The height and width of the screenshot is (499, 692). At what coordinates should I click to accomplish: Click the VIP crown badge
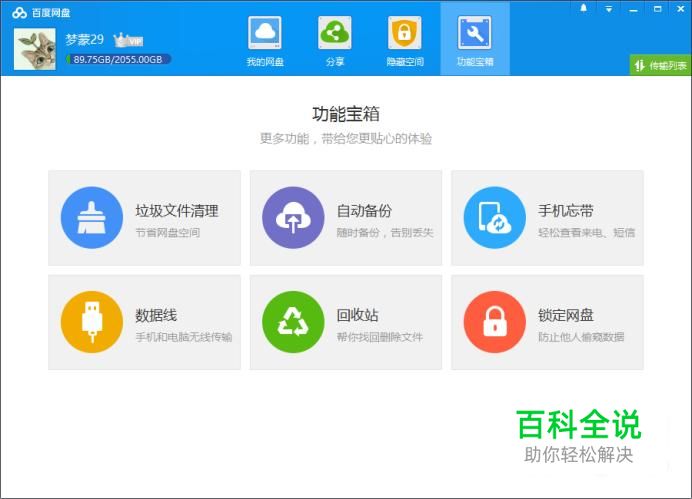(128, 41)
